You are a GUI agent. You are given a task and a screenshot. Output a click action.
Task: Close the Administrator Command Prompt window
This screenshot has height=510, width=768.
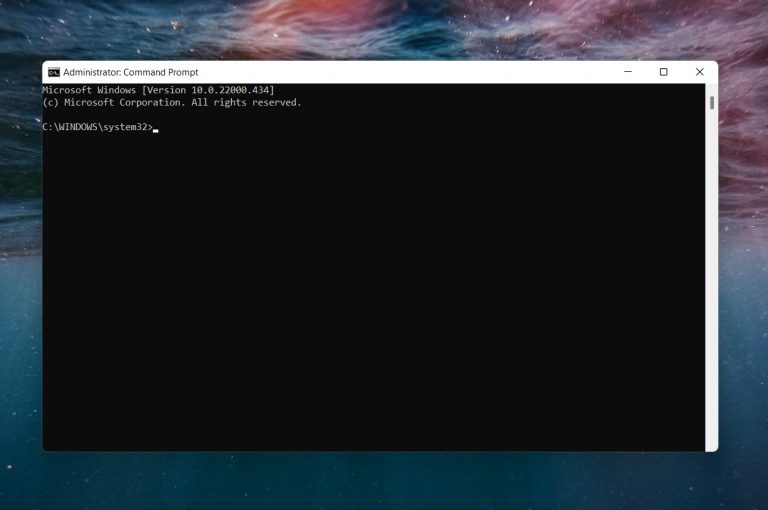coord(699,72)
